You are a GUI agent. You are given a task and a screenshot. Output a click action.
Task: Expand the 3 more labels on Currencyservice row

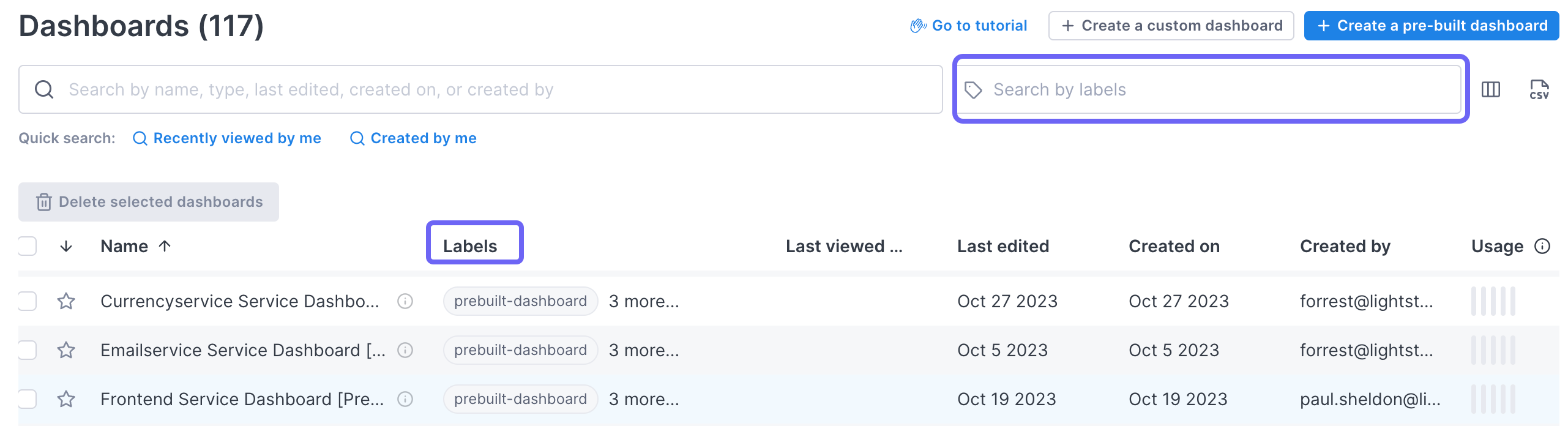(643, 301)
